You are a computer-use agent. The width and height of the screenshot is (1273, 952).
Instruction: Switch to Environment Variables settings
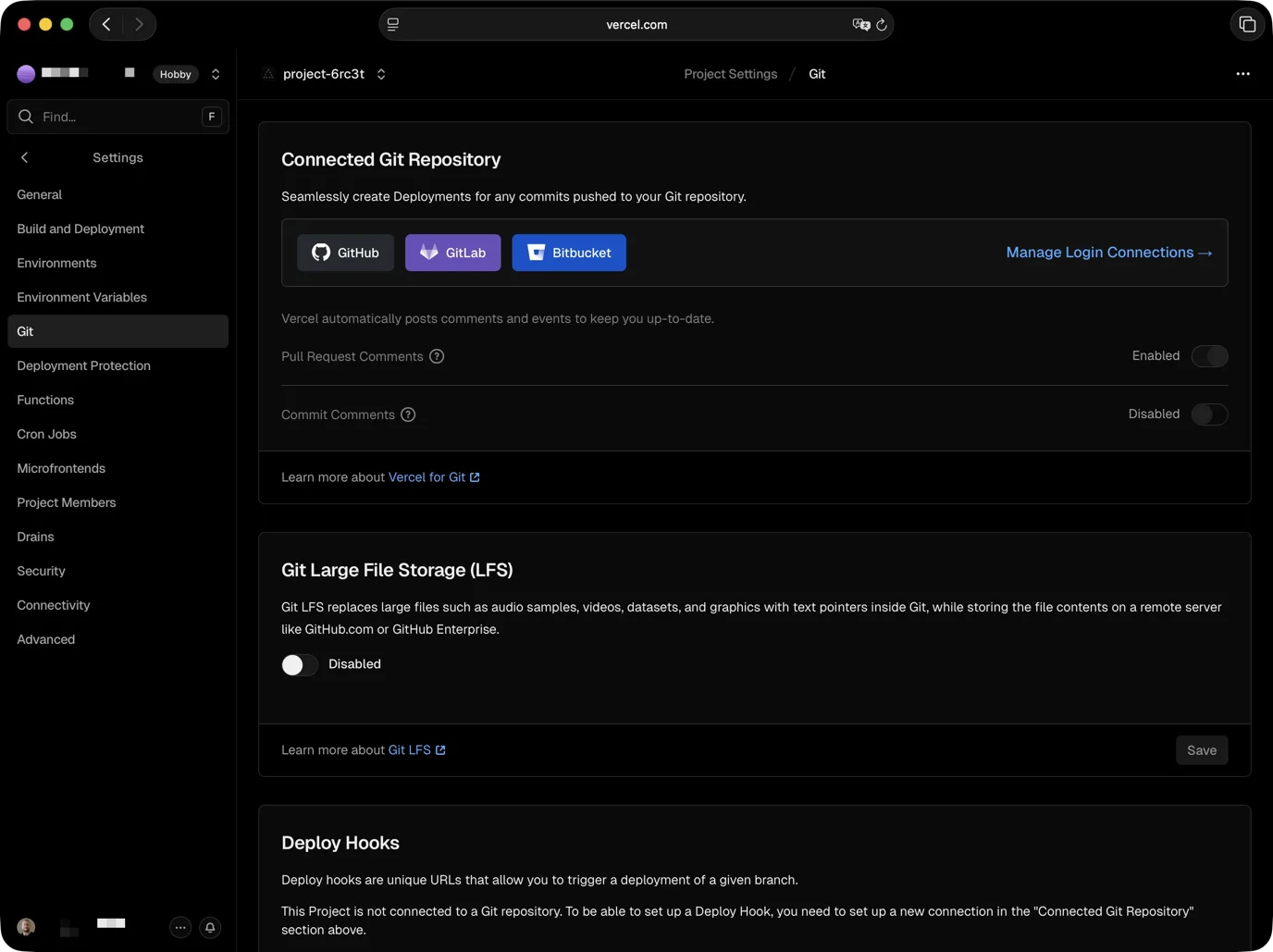coord(81,297)
